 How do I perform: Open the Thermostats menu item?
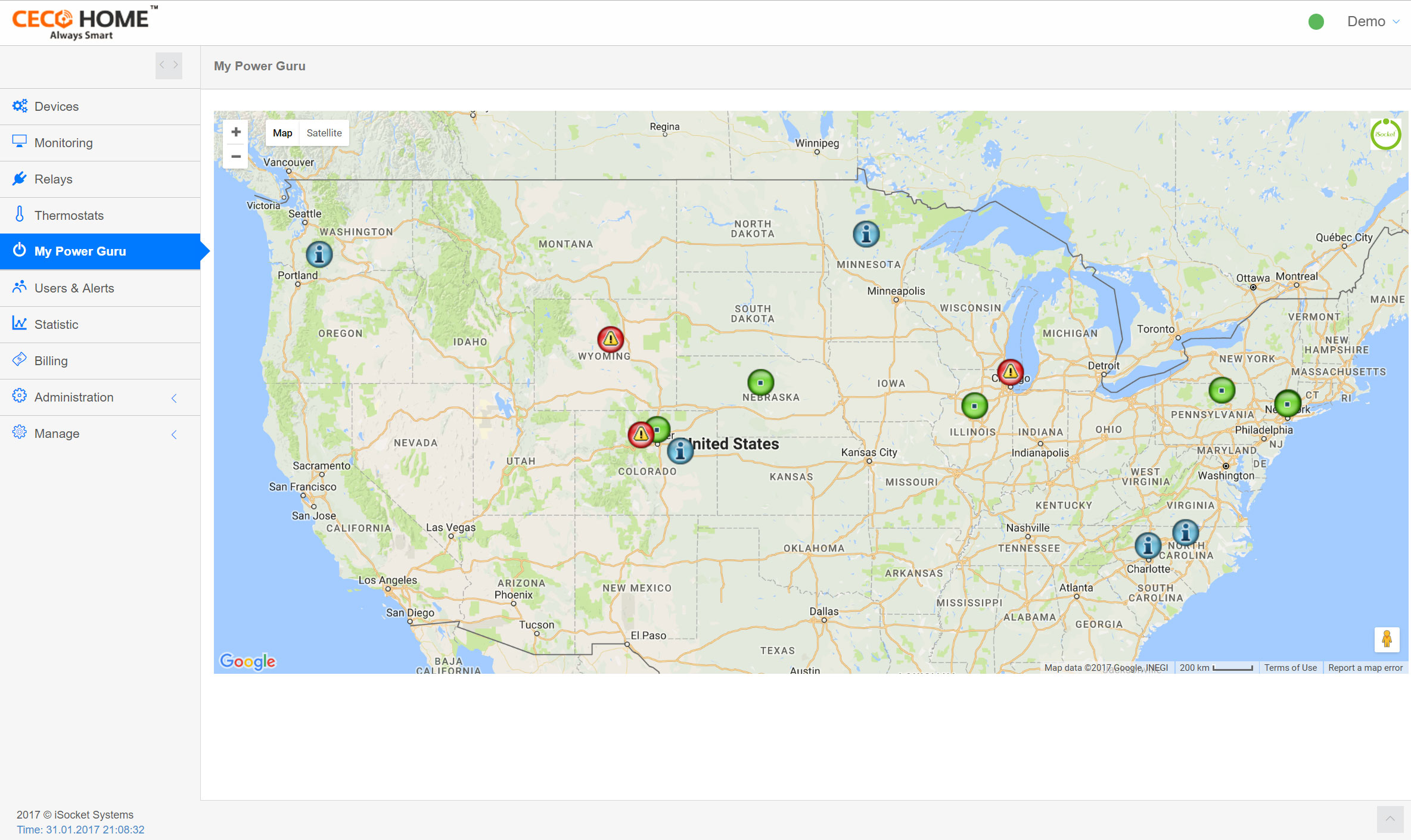pos(69,216)
